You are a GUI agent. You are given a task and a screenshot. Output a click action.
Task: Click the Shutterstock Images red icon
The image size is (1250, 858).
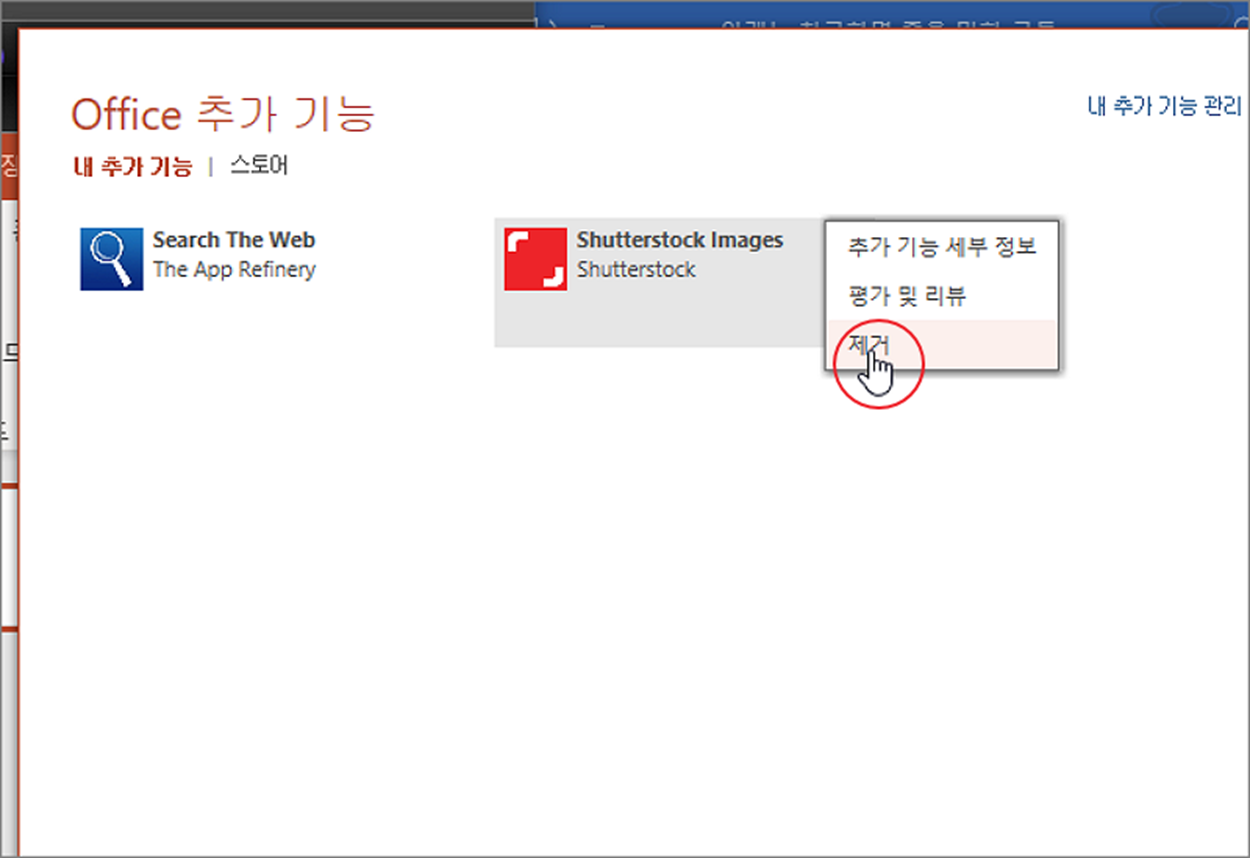535,259
